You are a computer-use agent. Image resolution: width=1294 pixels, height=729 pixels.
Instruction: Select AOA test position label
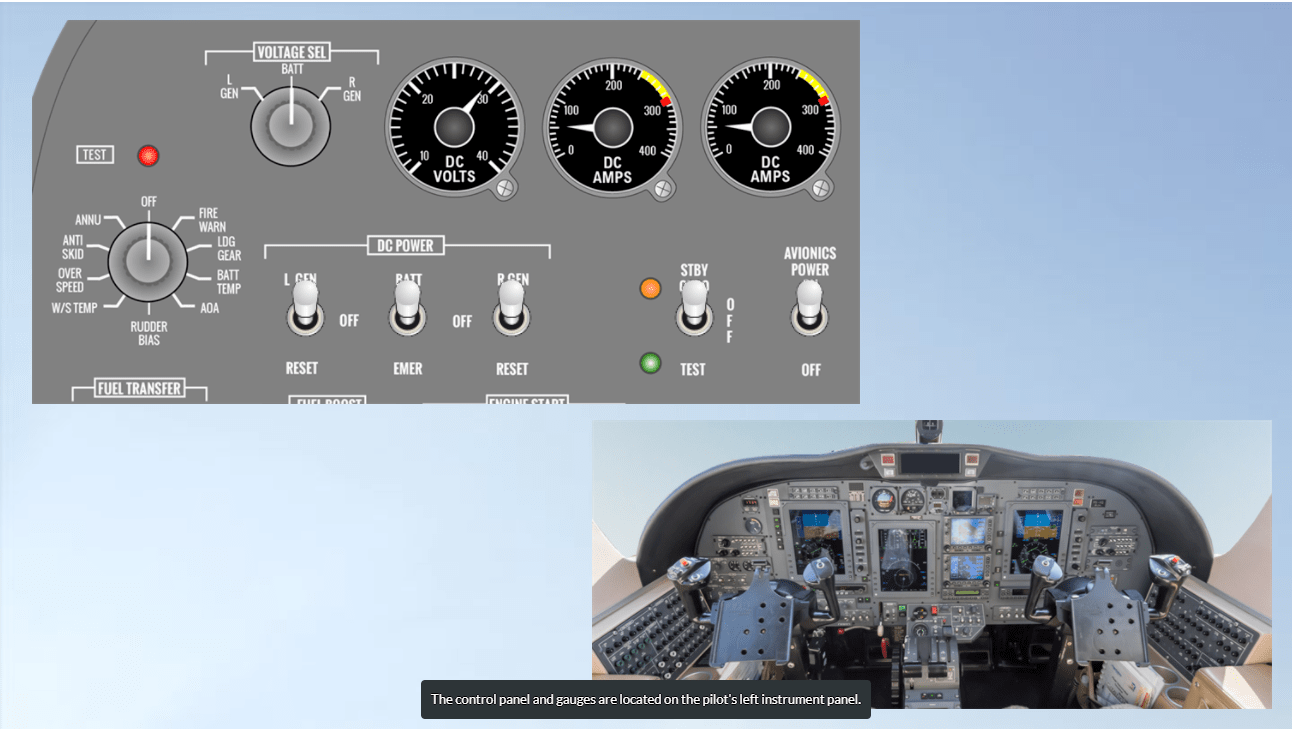[x=209, y=308]
